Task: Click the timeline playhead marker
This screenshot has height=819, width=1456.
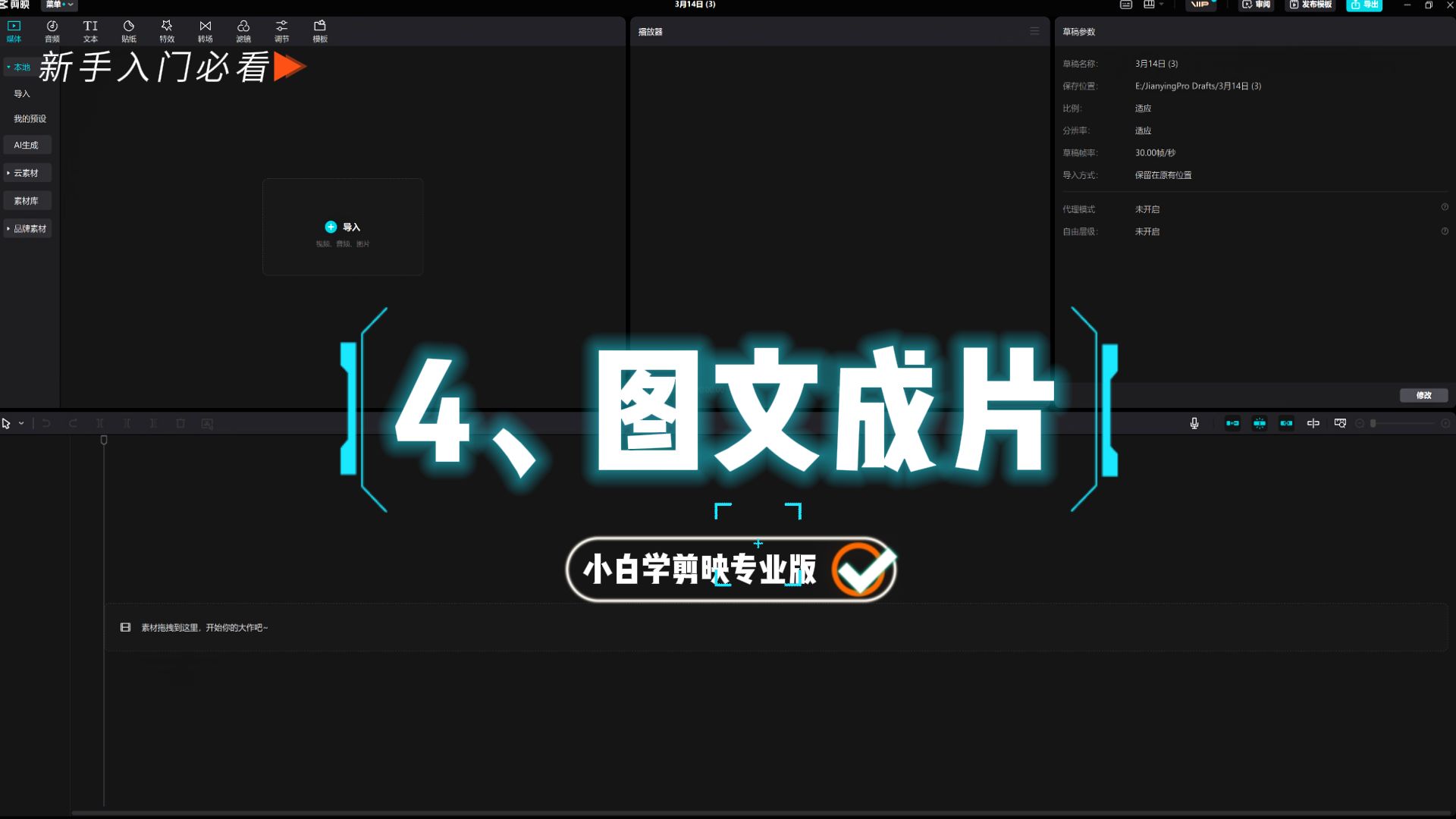Action: (104, 440)
